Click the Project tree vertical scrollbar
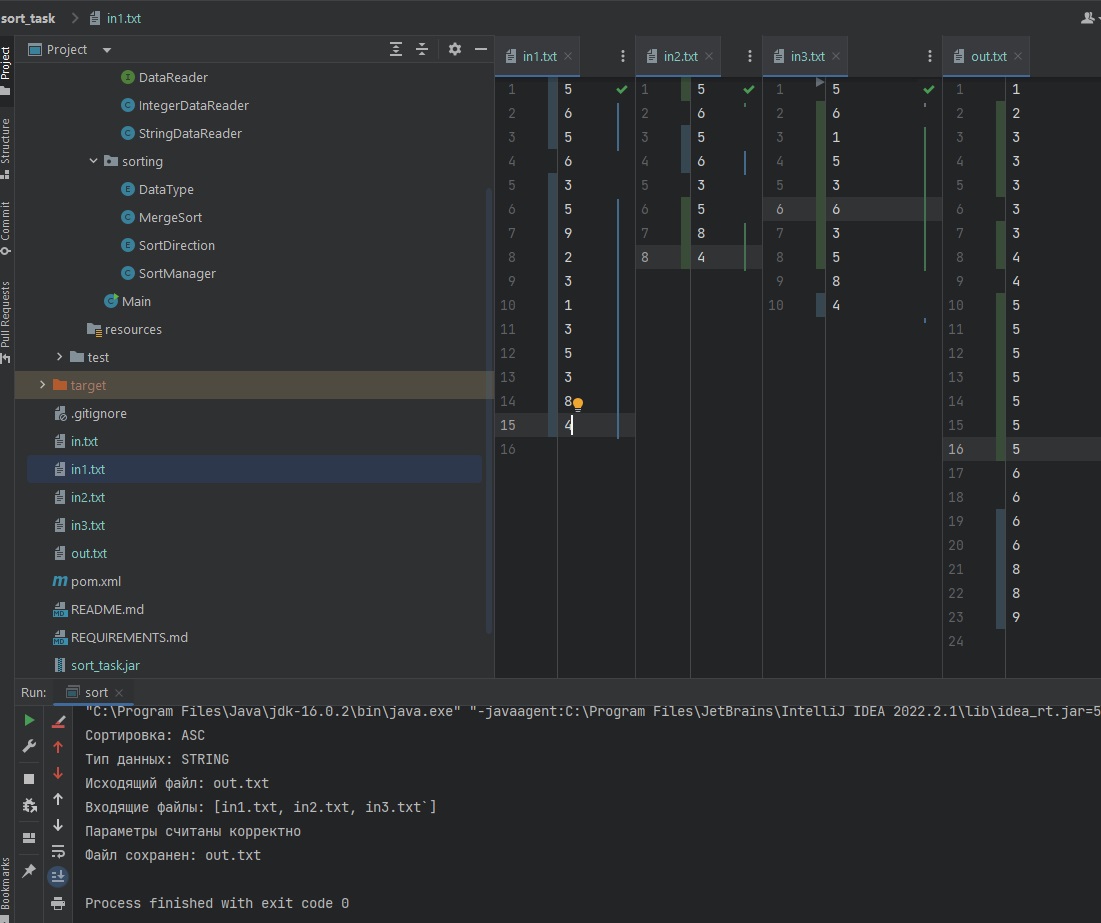The width and height of the screenshot is (1101, 923). [489, 411]
